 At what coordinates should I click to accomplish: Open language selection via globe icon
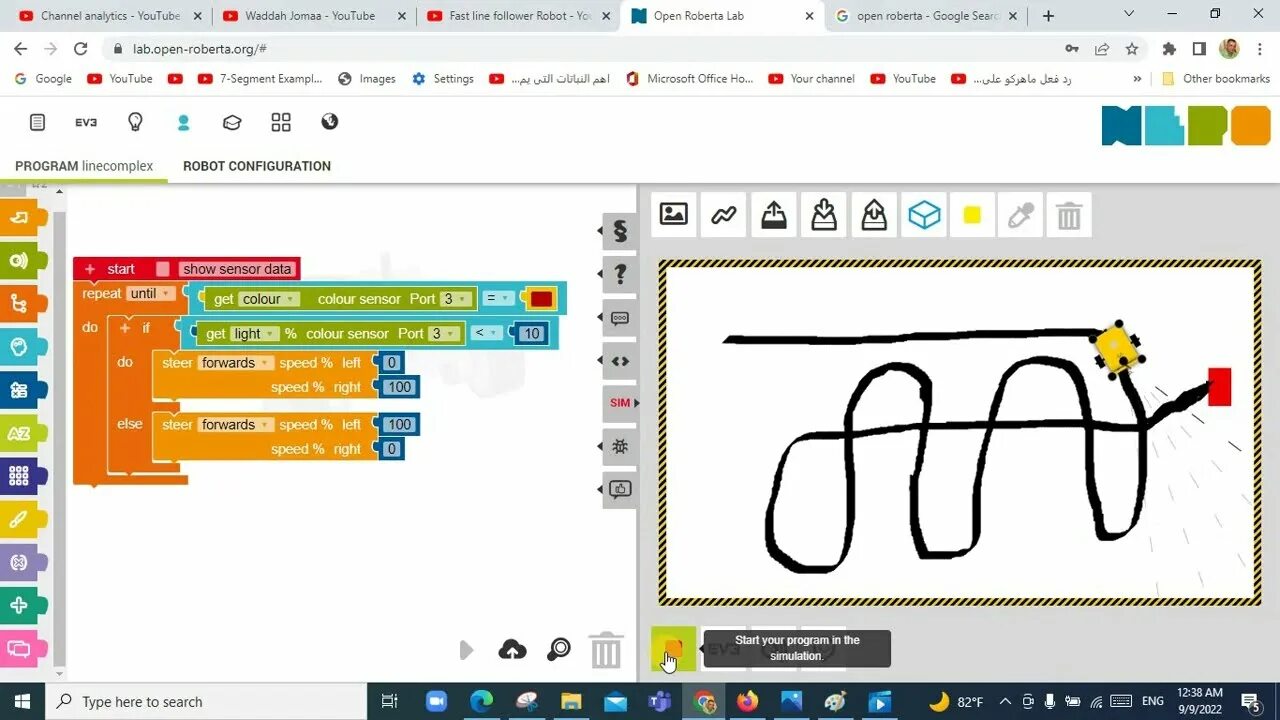point(330,122)
